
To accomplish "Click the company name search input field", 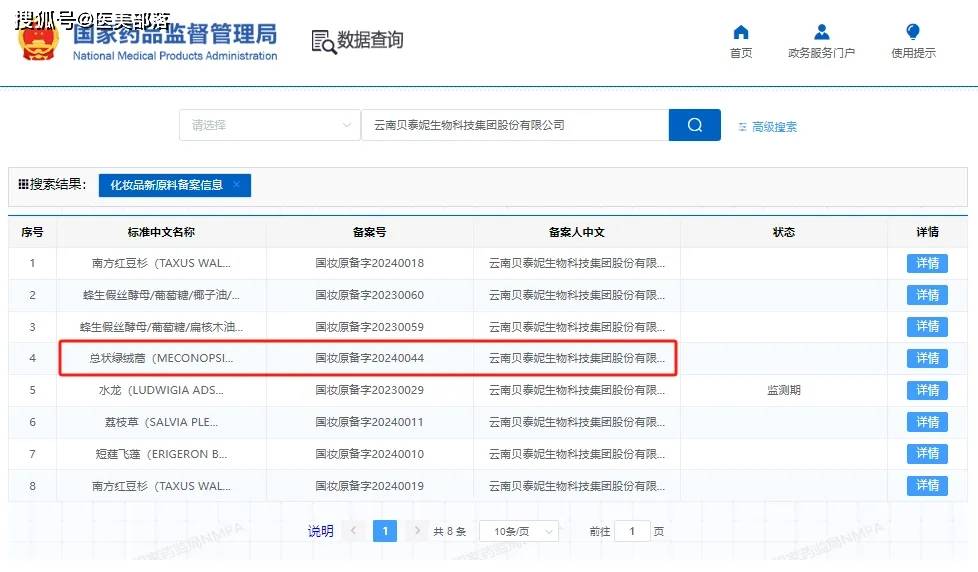I will (514, 125).
